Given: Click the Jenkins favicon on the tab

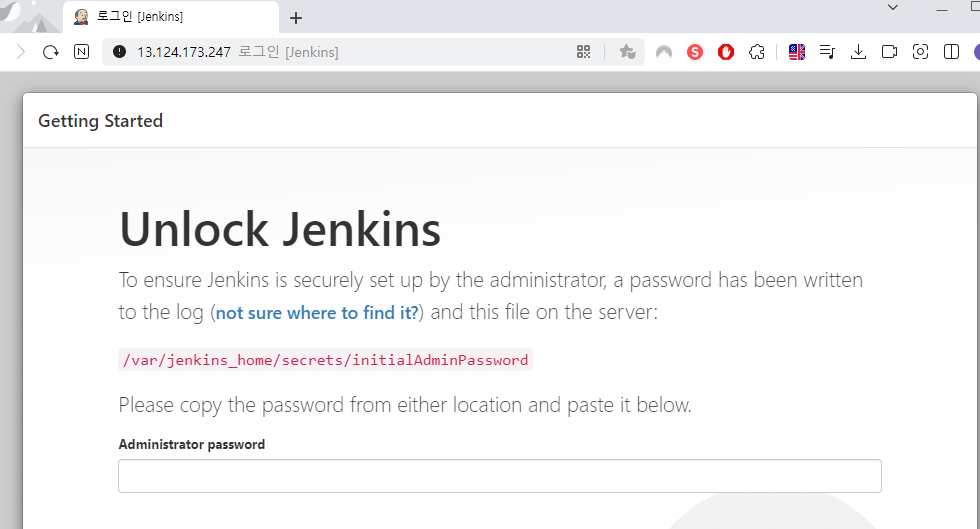Looking at the screenshot, I should [x=81, y=17].
